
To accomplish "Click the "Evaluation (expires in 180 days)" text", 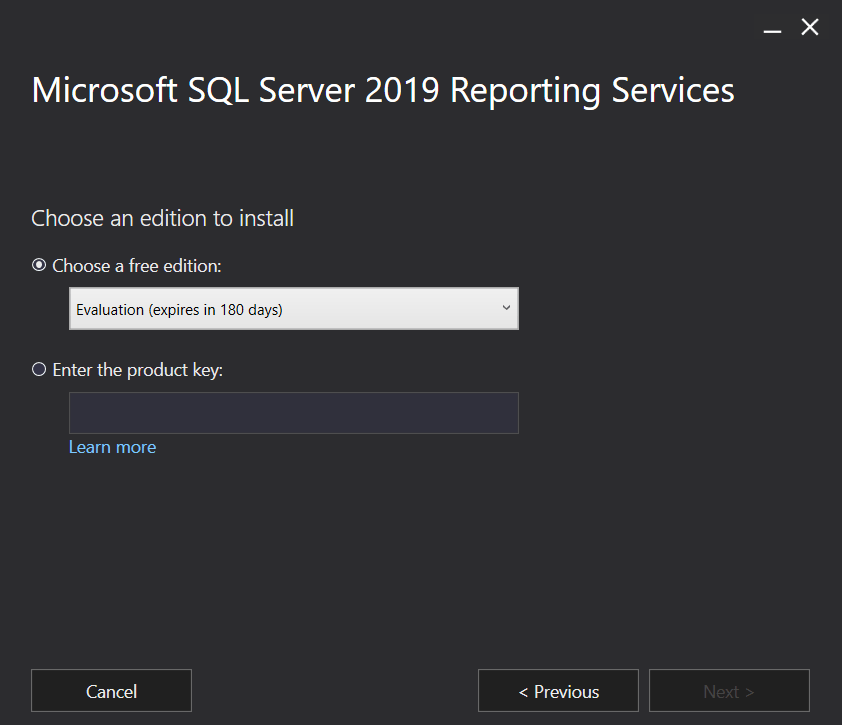I will tap(179, 310).
